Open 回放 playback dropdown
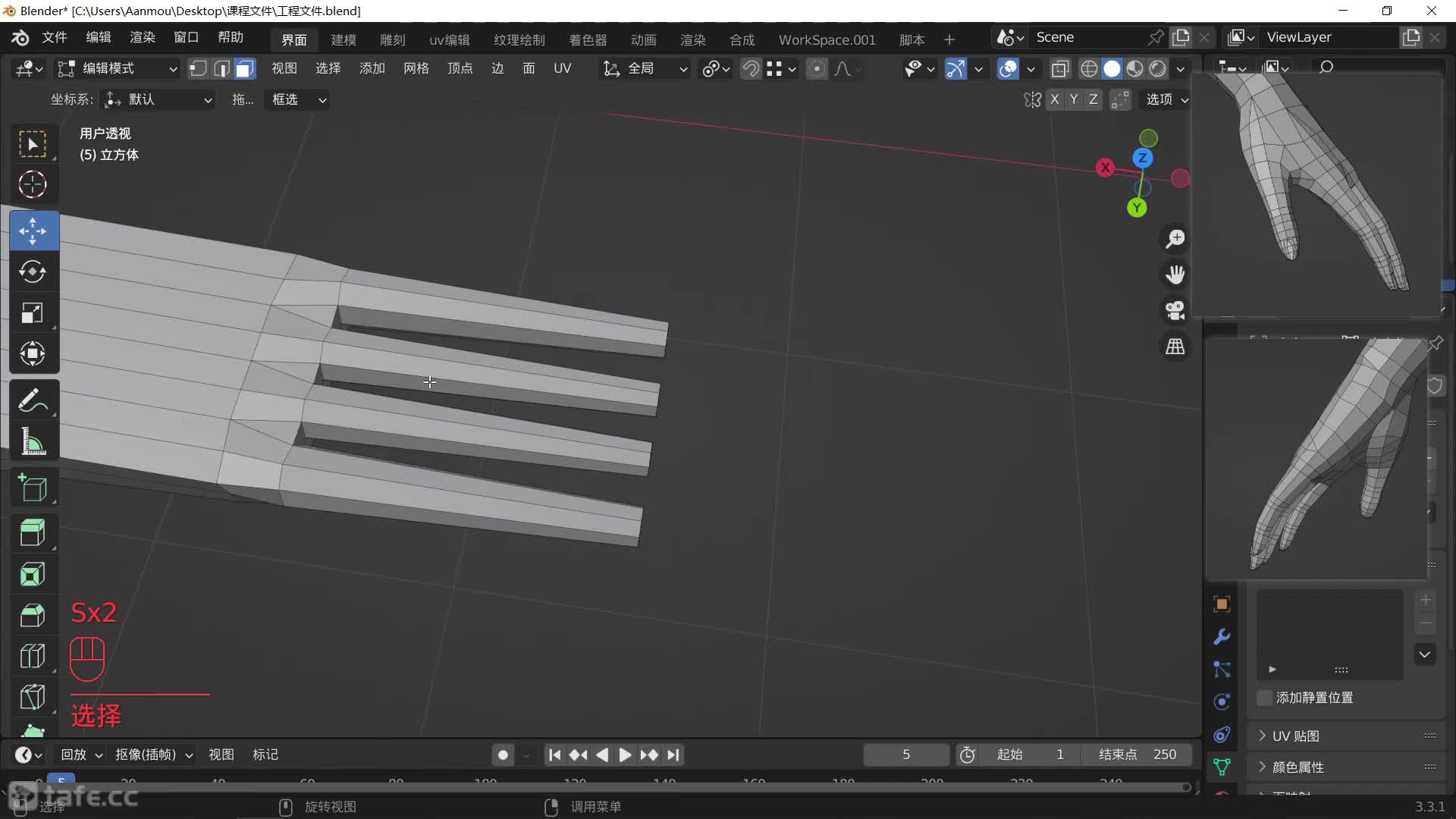The width and height of the screenshot is (1456, 819). click(81, 755)
